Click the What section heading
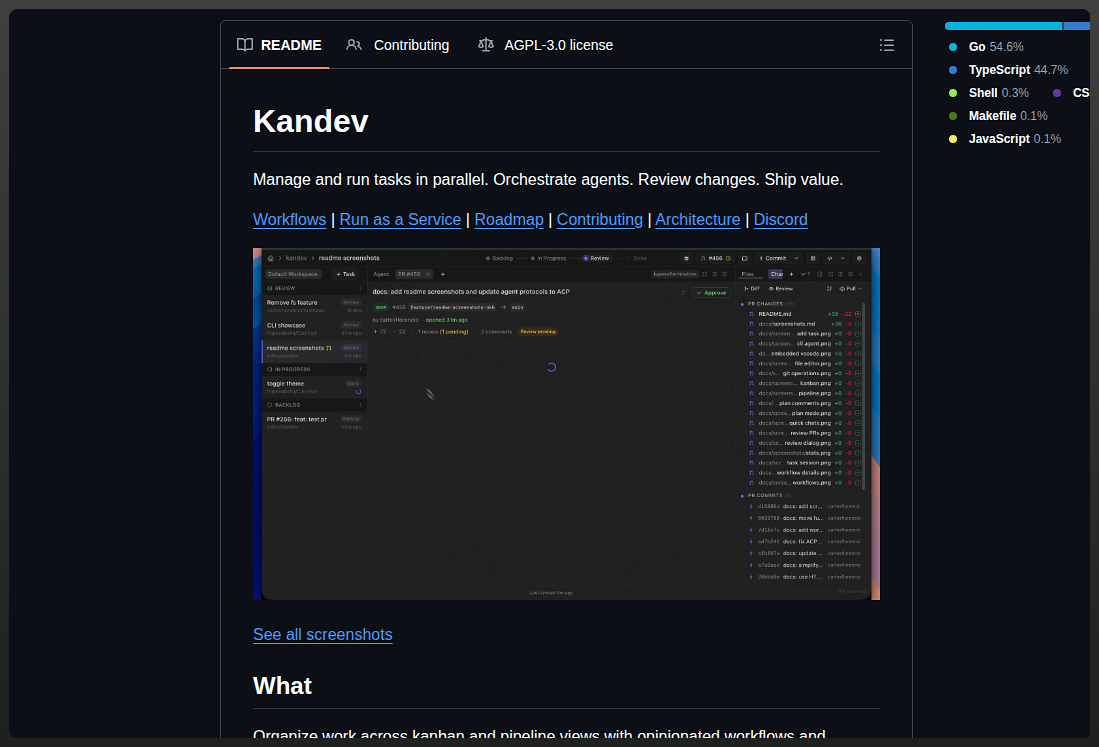The image size is (1099, 747). coord(282,685)
